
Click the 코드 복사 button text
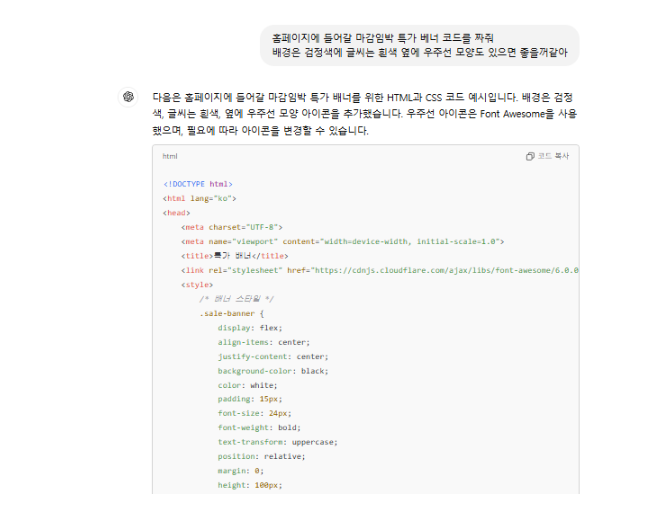[553, 156]
